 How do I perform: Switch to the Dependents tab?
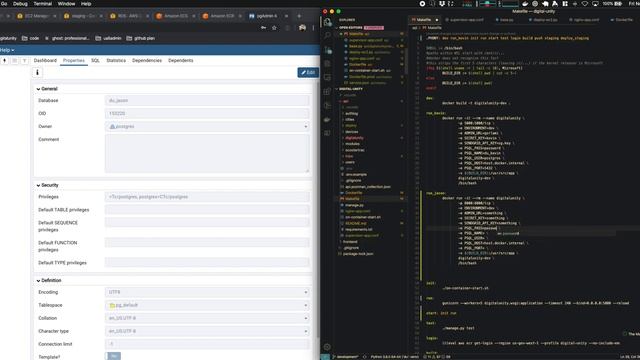(x=180, y=60)
